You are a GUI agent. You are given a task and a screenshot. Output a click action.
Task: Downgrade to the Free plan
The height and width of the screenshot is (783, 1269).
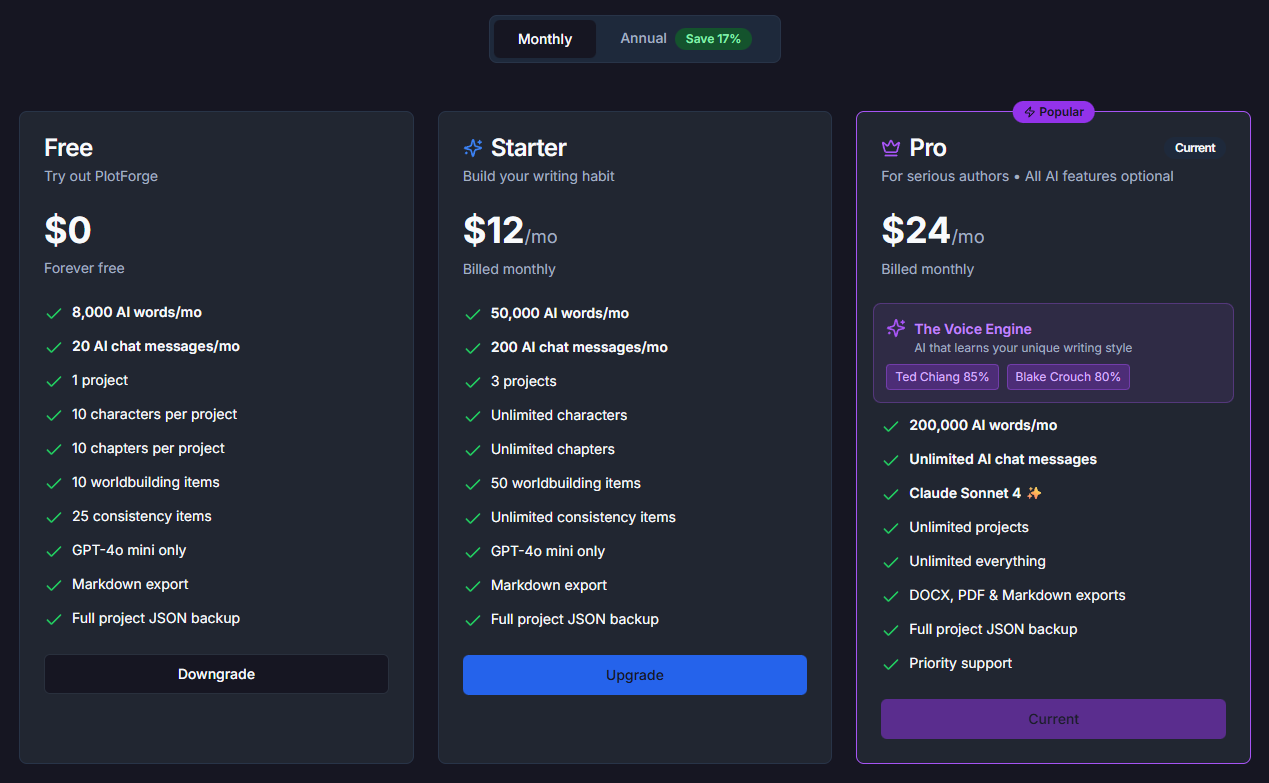216,674
